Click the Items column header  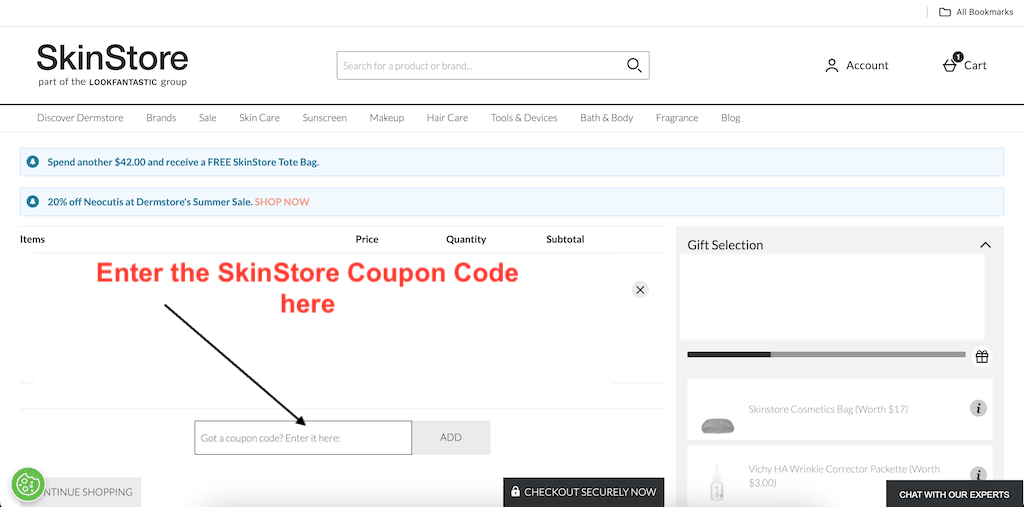tap(33, 239)
